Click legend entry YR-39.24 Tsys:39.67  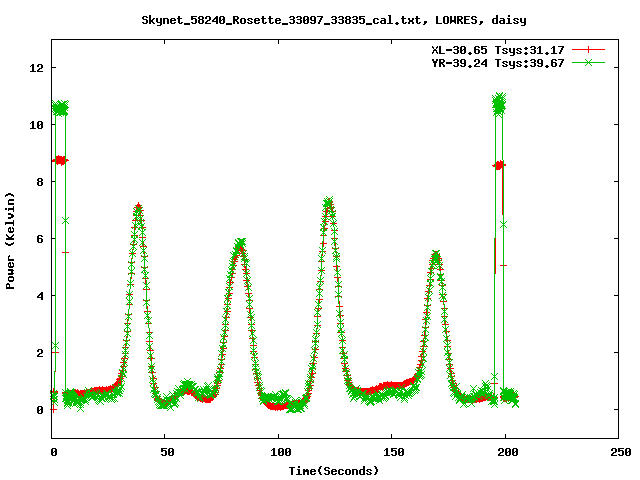click(x=498, y=63)
